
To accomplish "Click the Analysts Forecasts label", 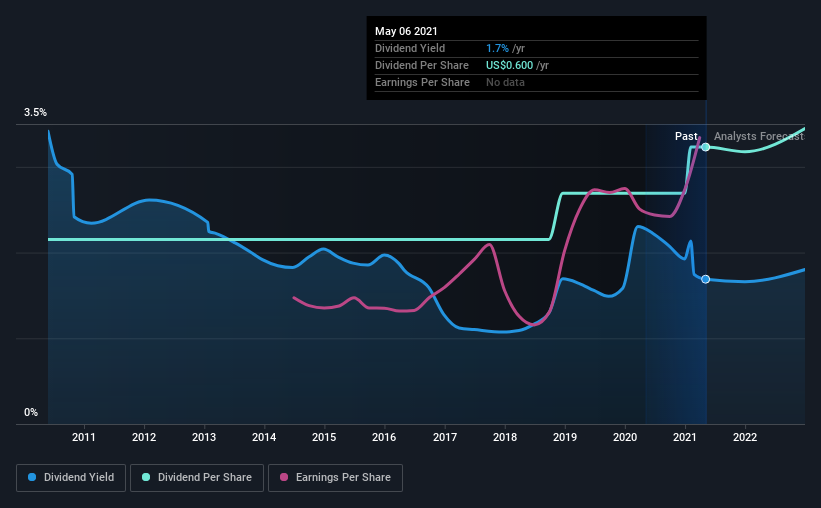I will coord(759,136).
